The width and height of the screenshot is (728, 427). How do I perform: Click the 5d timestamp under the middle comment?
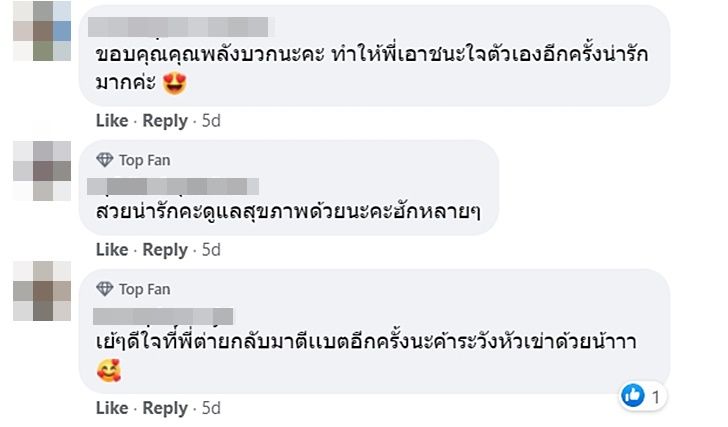(209, 250)
